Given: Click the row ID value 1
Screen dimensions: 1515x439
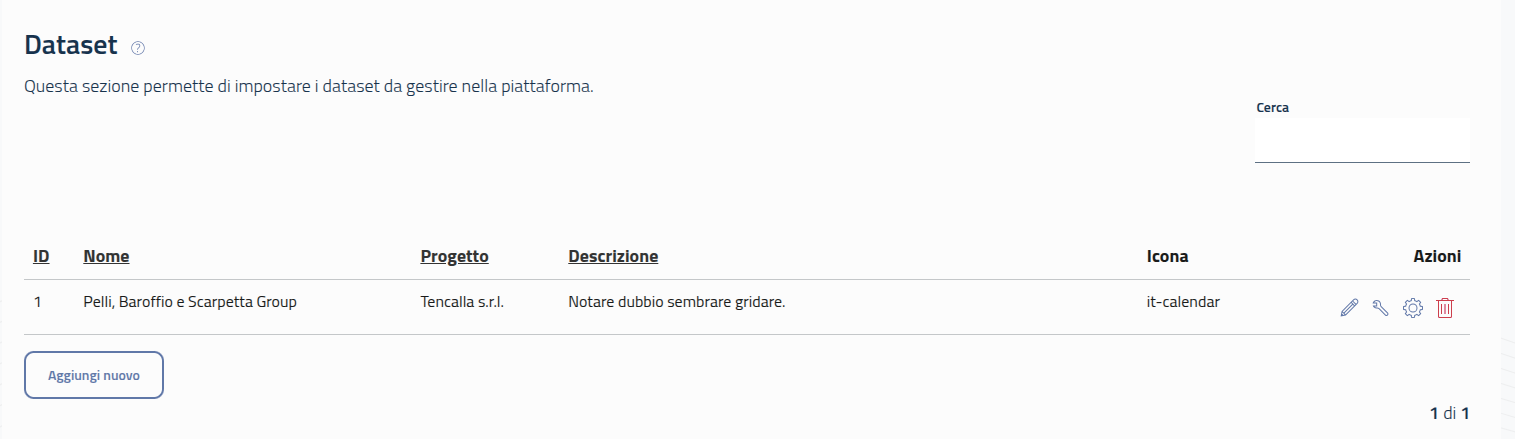Looking at the screenshot, I should coord(37,301).
